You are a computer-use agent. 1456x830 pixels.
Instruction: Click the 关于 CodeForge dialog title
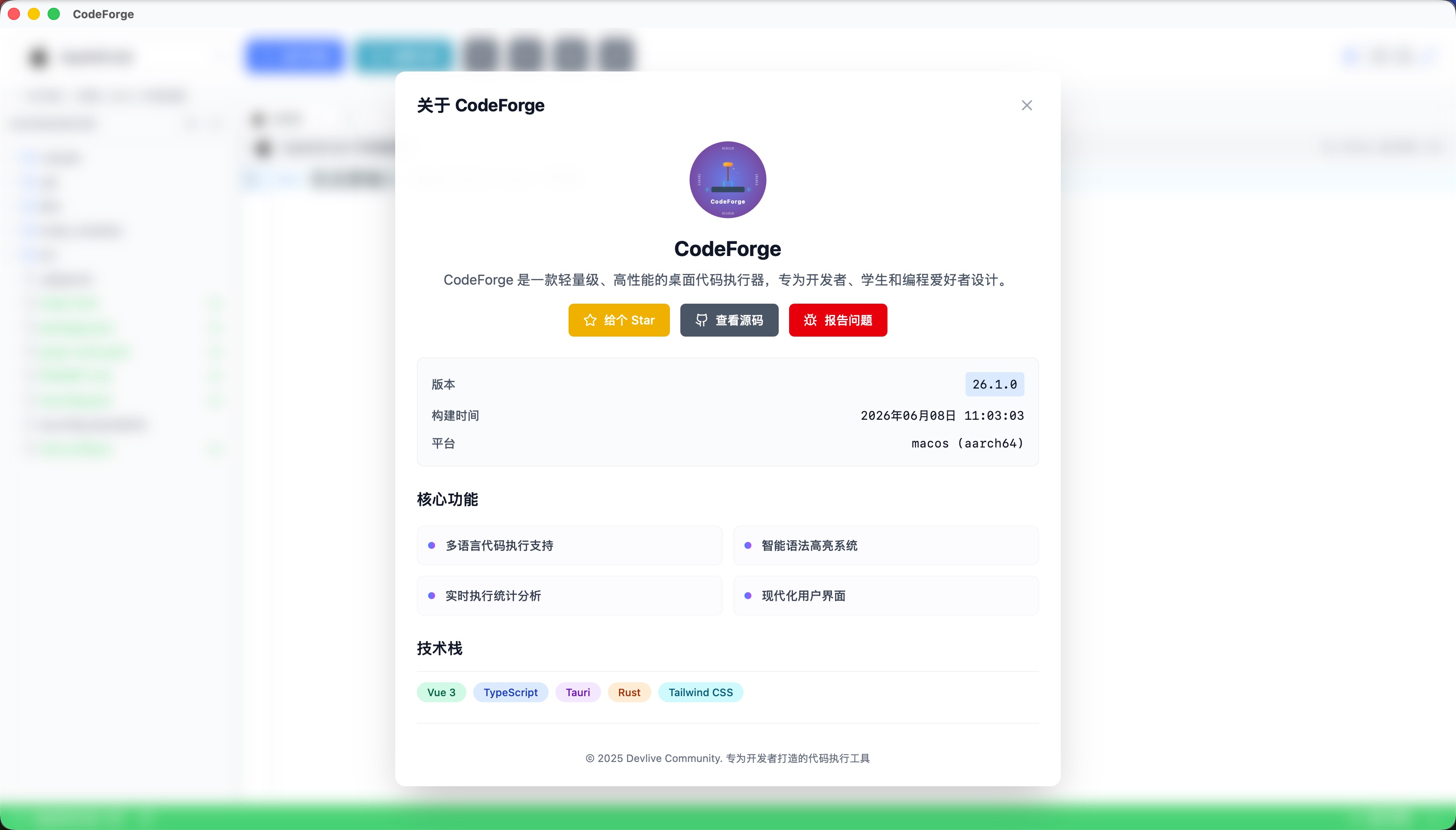tap(481, 105)
